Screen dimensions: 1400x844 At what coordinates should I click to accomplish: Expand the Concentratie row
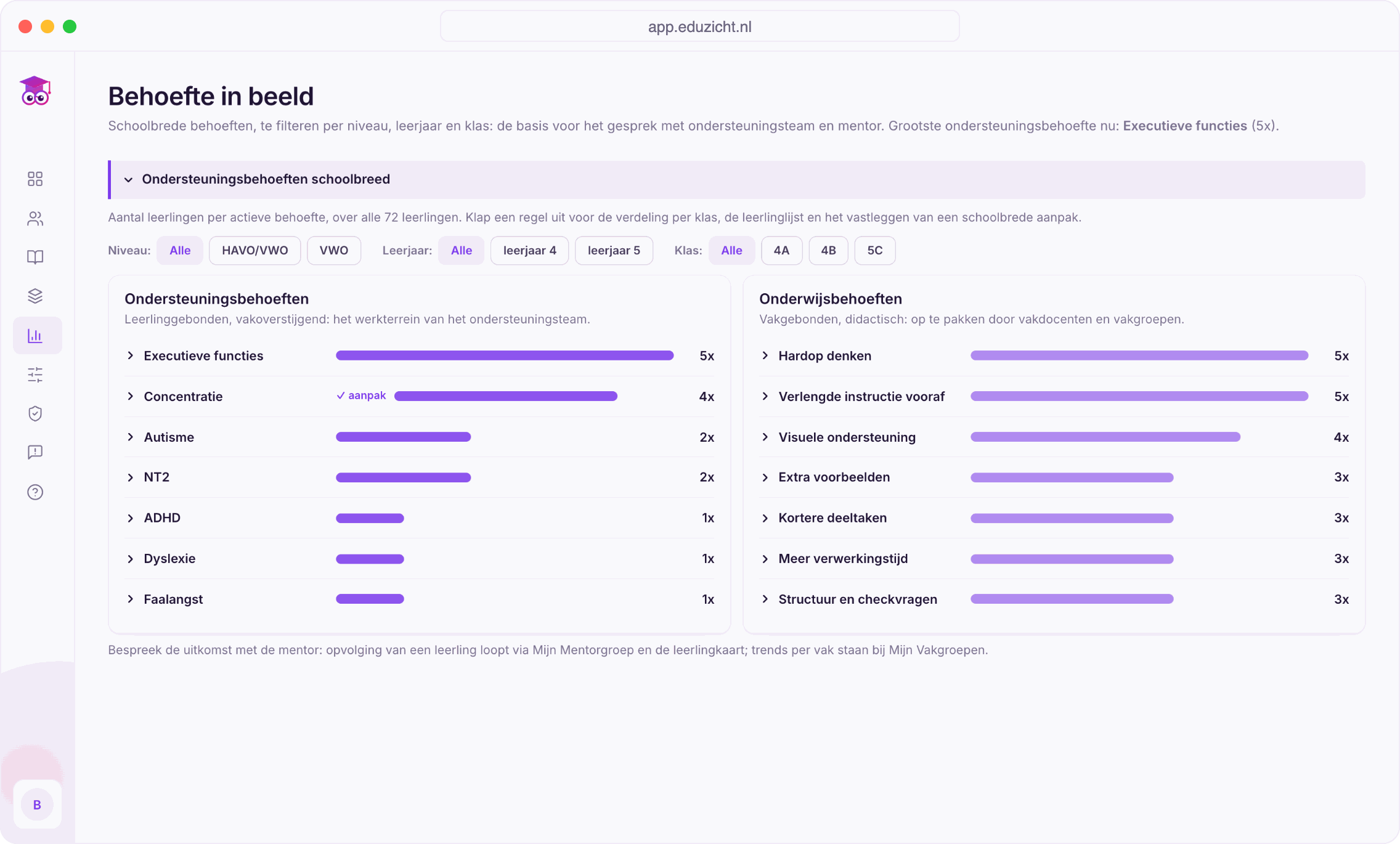click(x=420, y=396)
